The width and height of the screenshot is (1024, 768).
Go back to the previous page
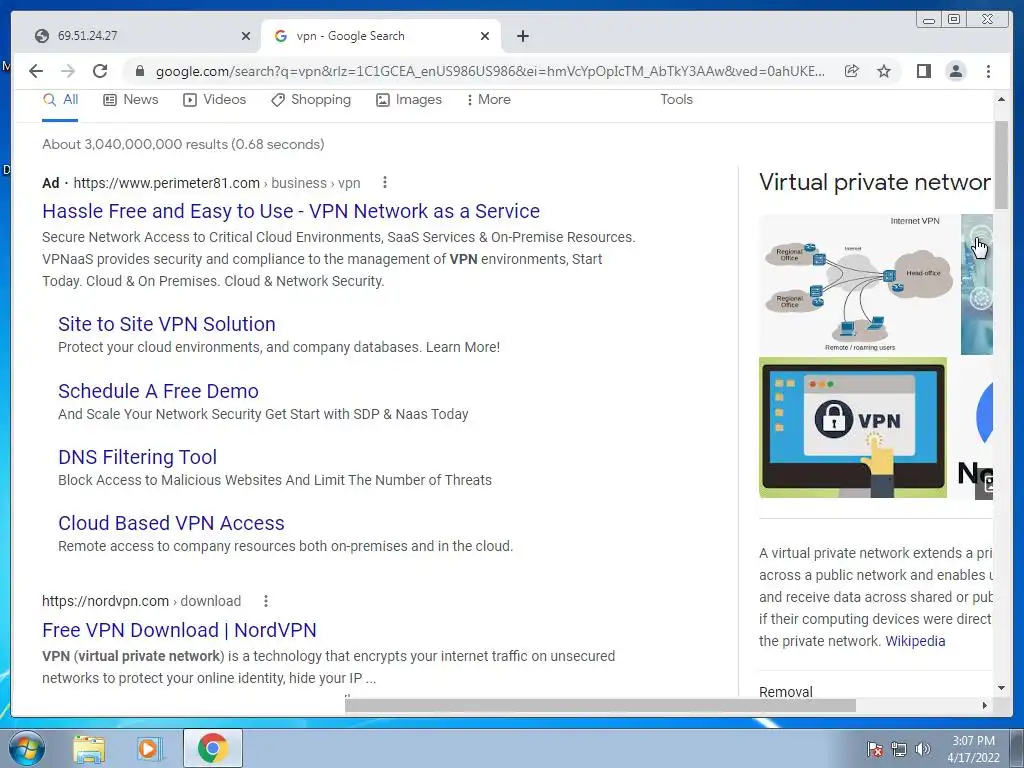point(36,71)
